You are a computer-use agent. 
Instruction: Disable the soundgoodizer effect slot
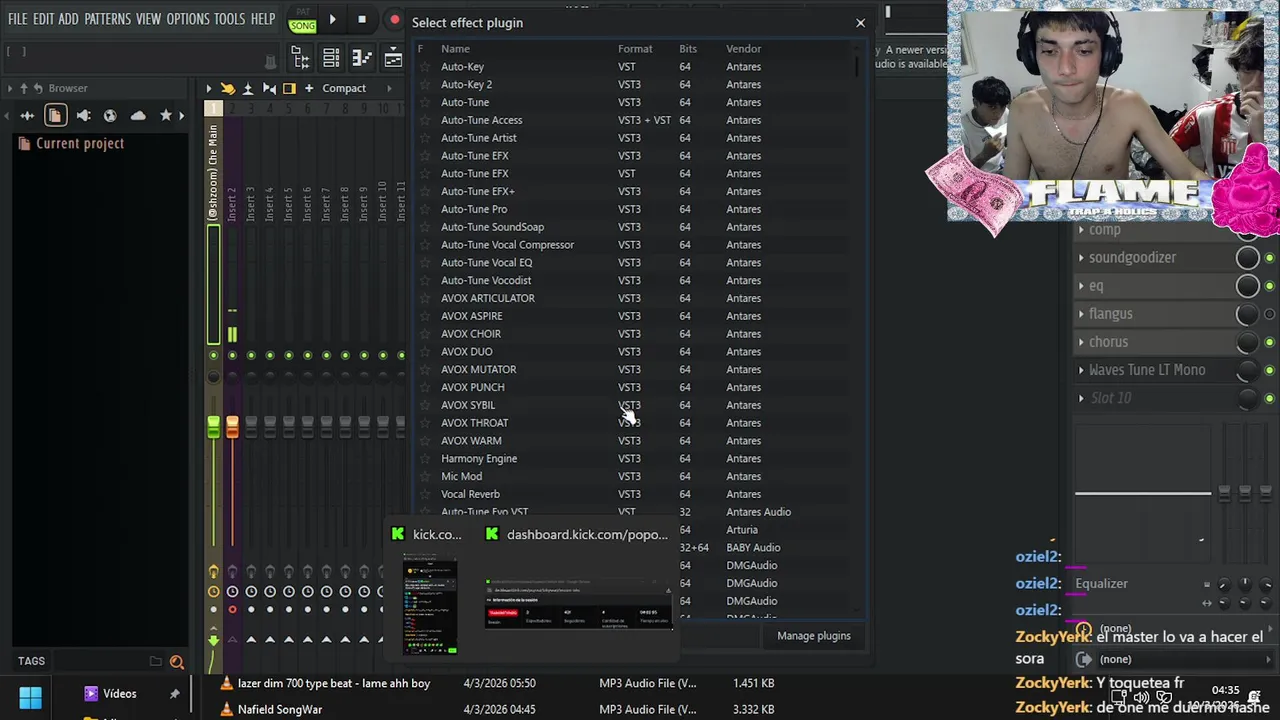[x=1270, y=258]
